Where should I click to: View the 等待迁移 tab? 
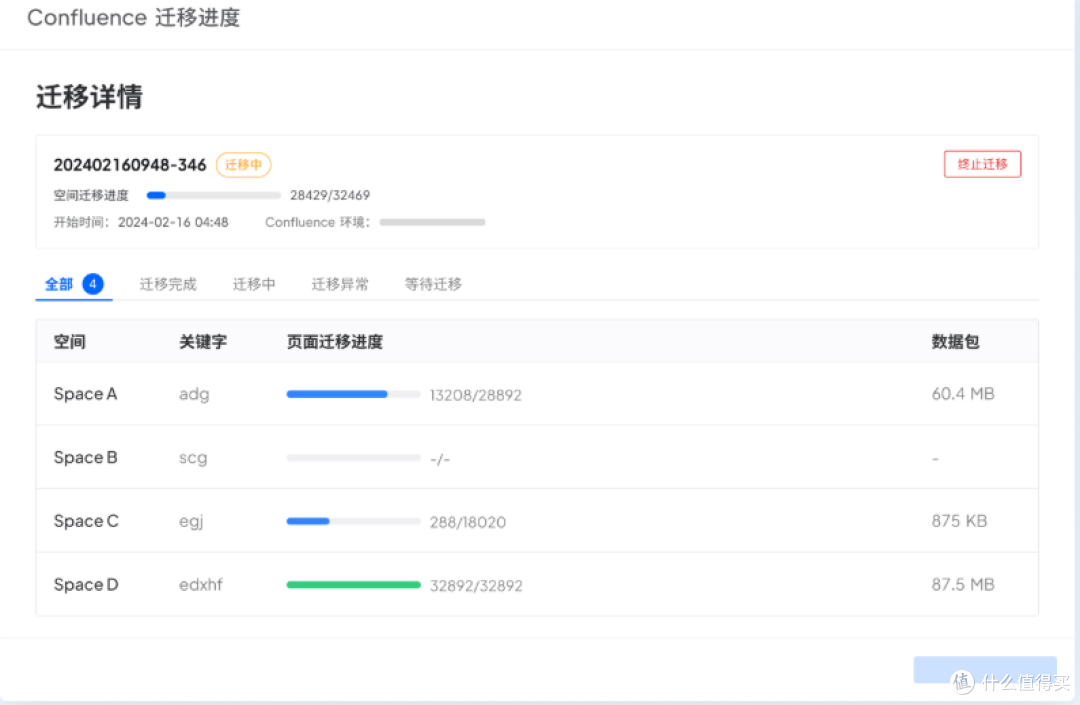point(432,284)
